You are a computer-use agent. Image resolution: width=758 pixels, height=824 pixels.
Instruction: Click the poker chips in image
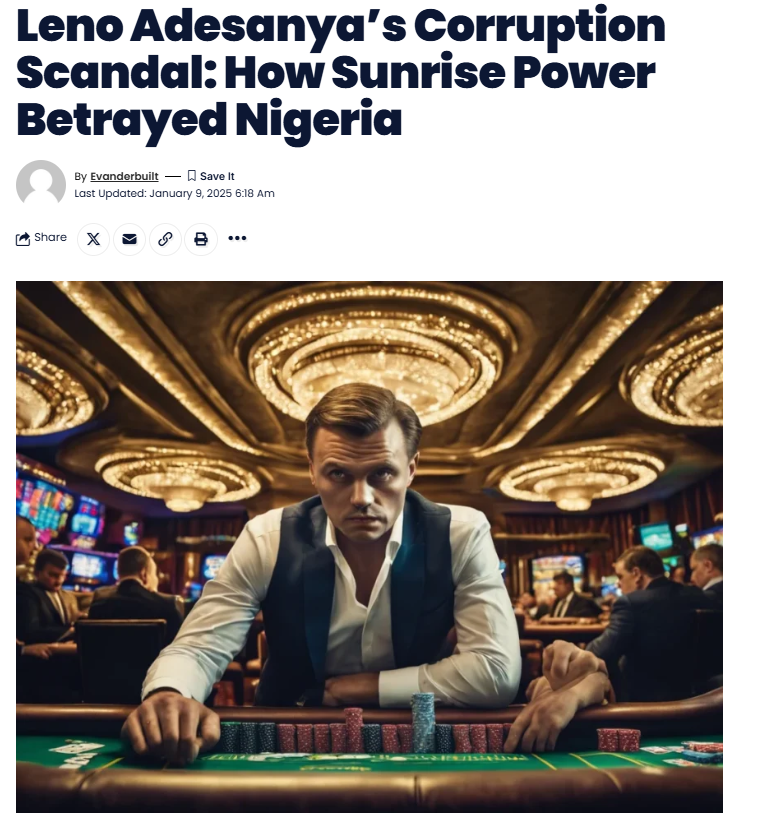(x=365, y=730)
